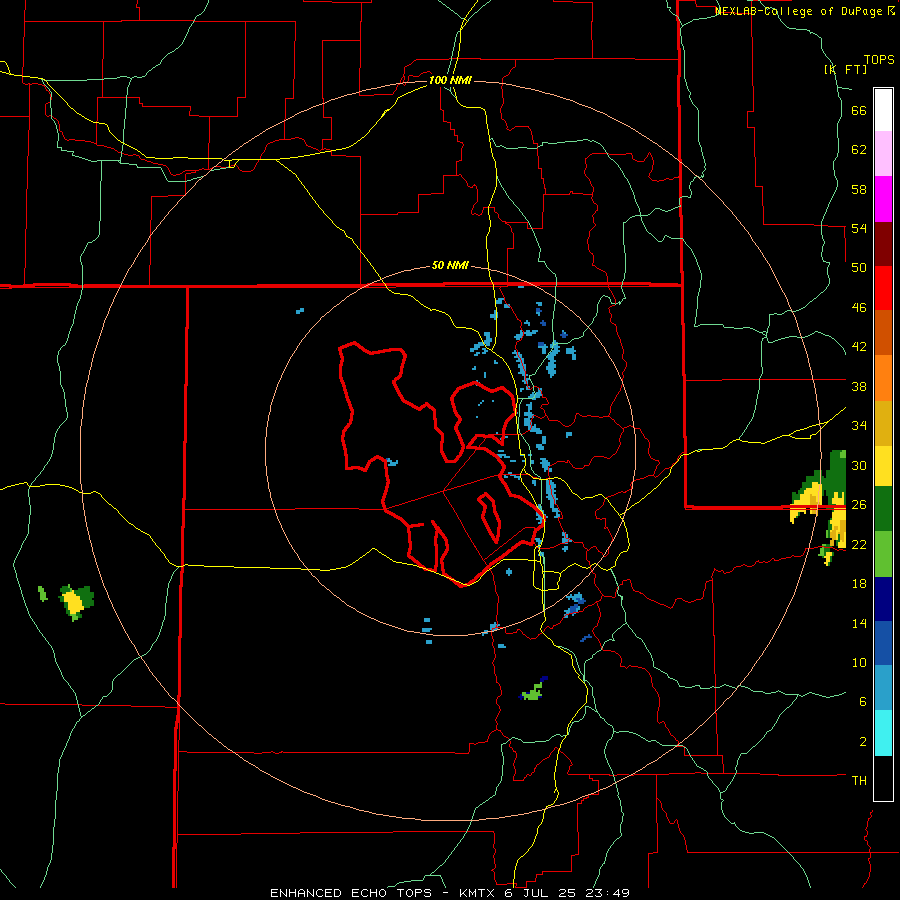This screenshot has height=900, width=900.
Task: Click the 100 NMI range ring label
Action: 450,80
